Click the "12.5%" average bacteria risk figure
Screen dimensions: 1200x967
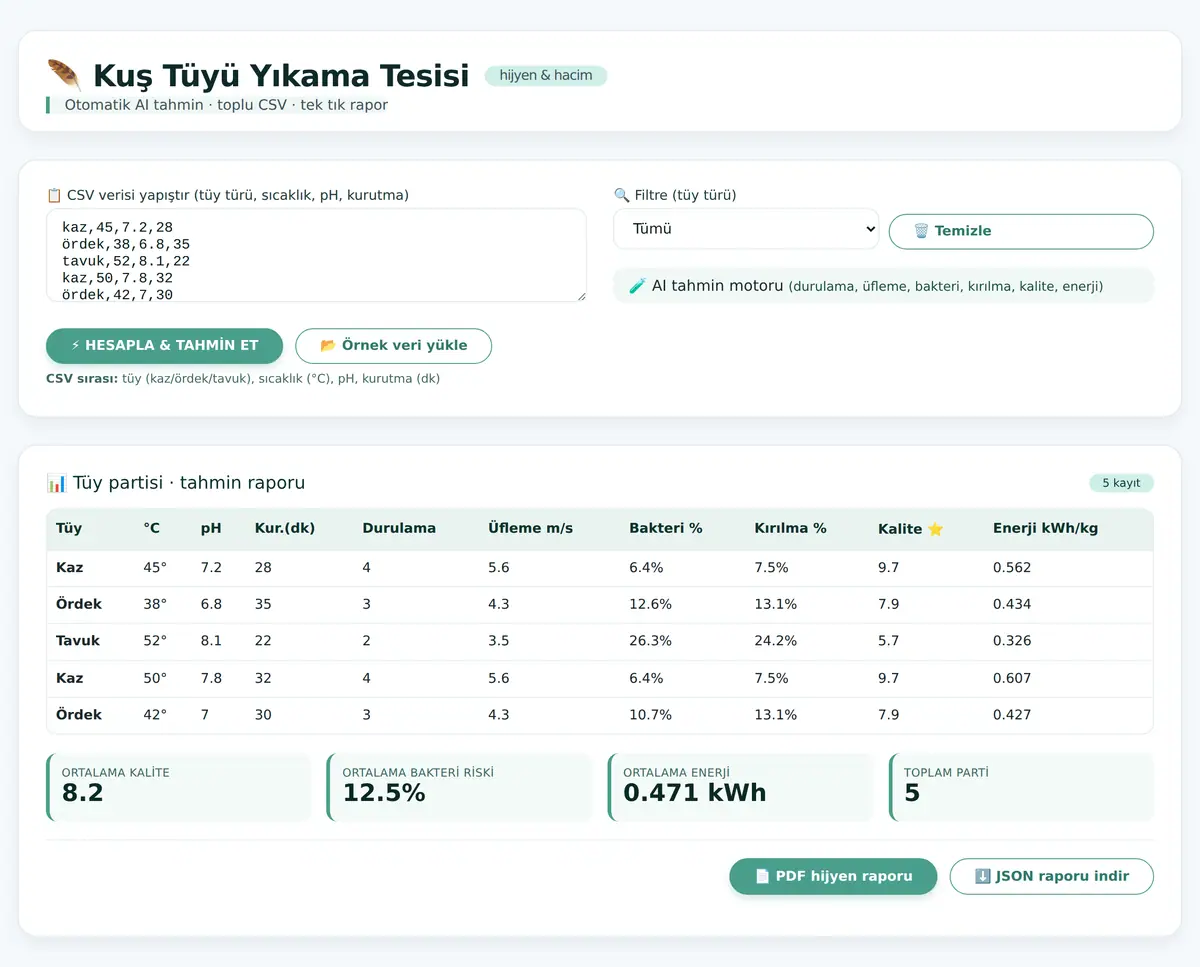click(384, 793)
